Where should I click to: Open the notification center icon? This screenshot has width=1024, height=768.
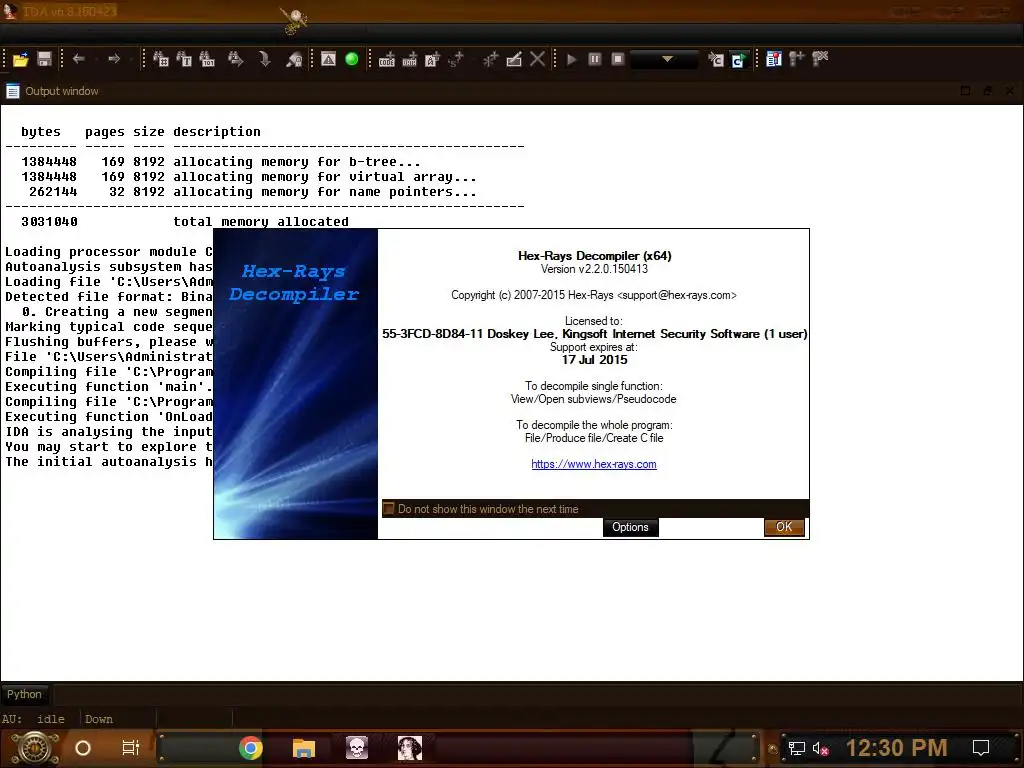pyautogui.click(x=981, y=748)
